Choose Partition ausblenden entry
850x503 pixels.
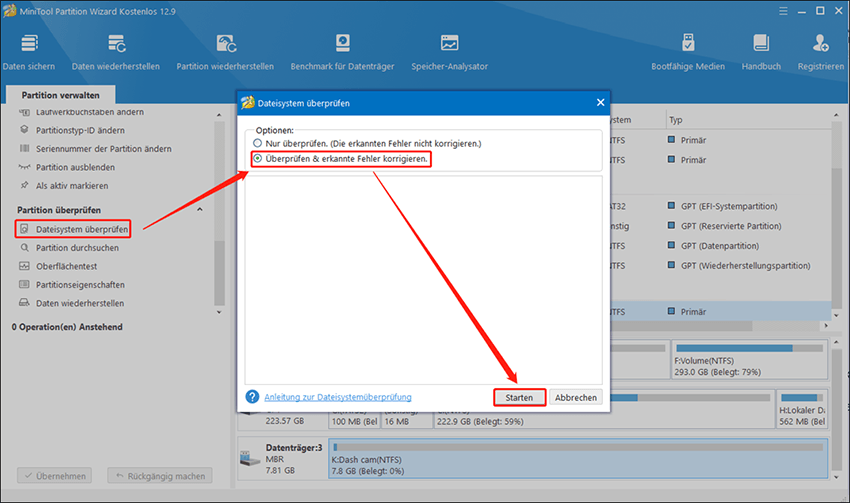coord(75,167)
